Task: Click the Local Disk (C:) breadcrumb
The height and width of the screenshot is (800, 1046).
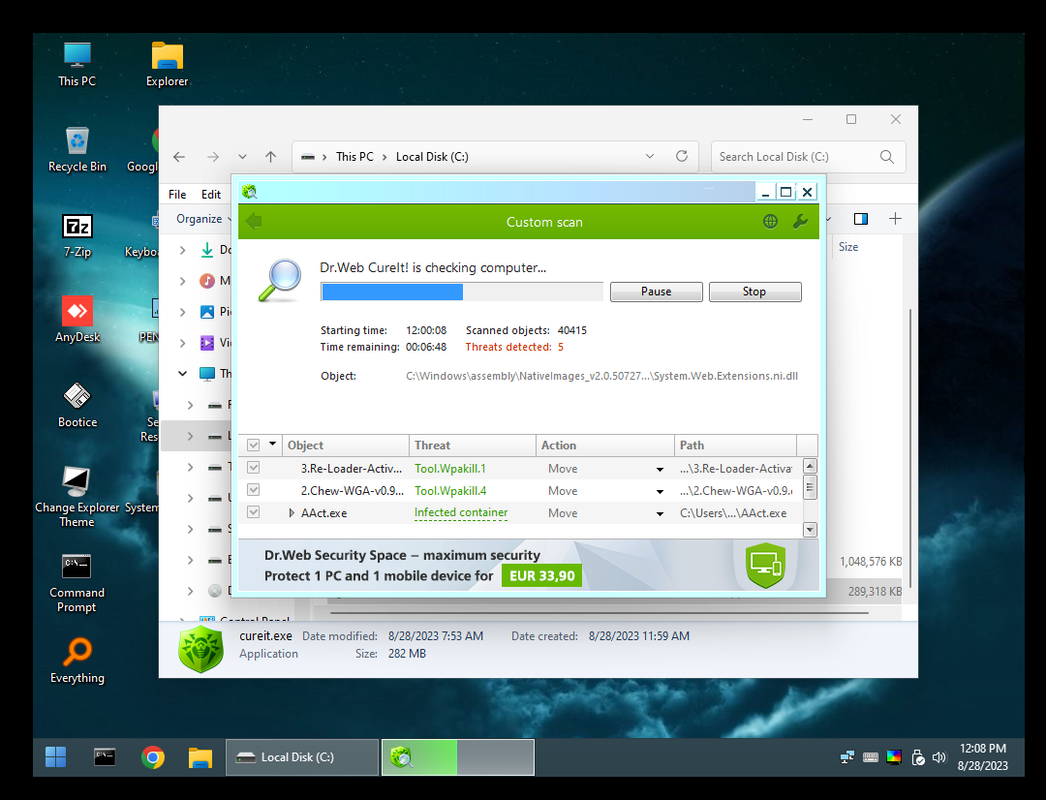Action: (x=432, y=157)
